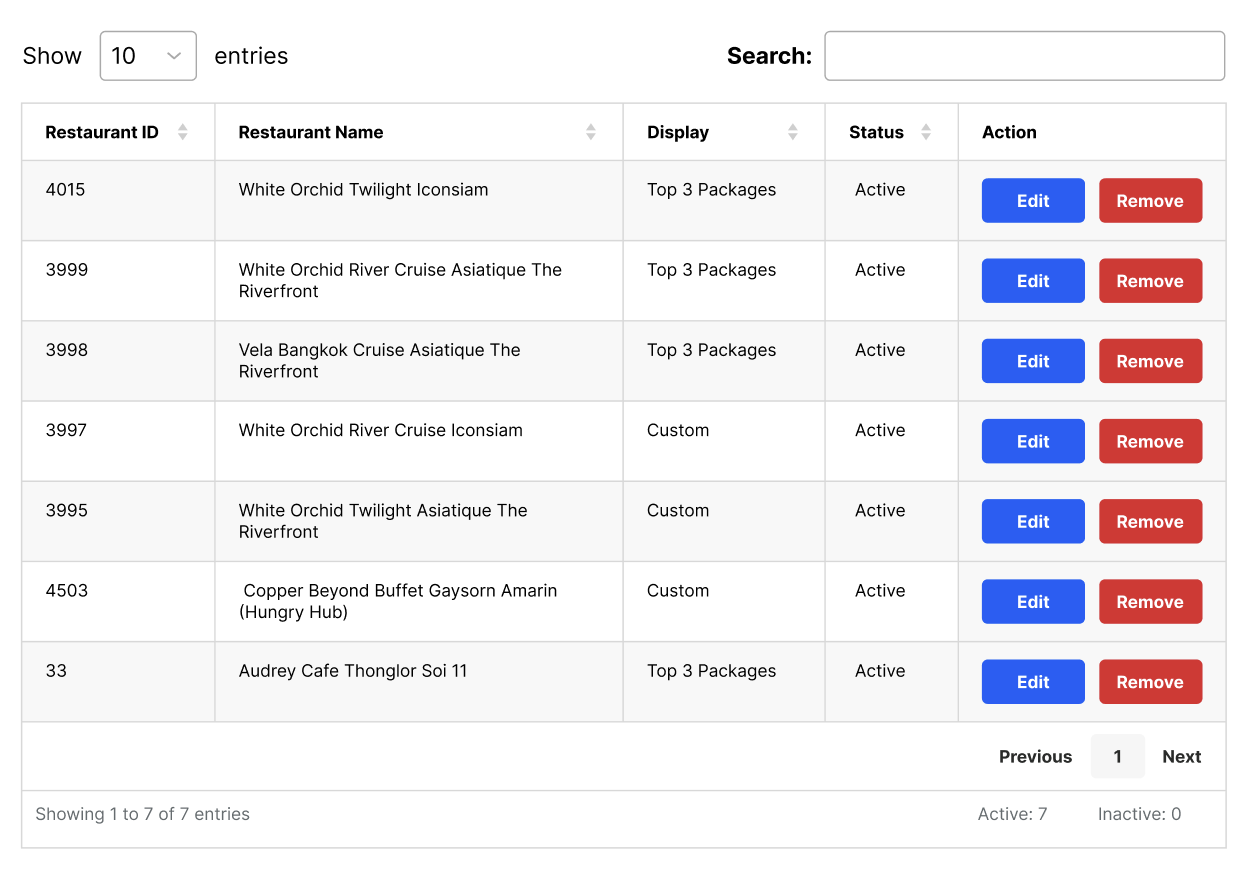Click into the Search input field
Screen dimensions: 1246x876
coord(1024,56)
